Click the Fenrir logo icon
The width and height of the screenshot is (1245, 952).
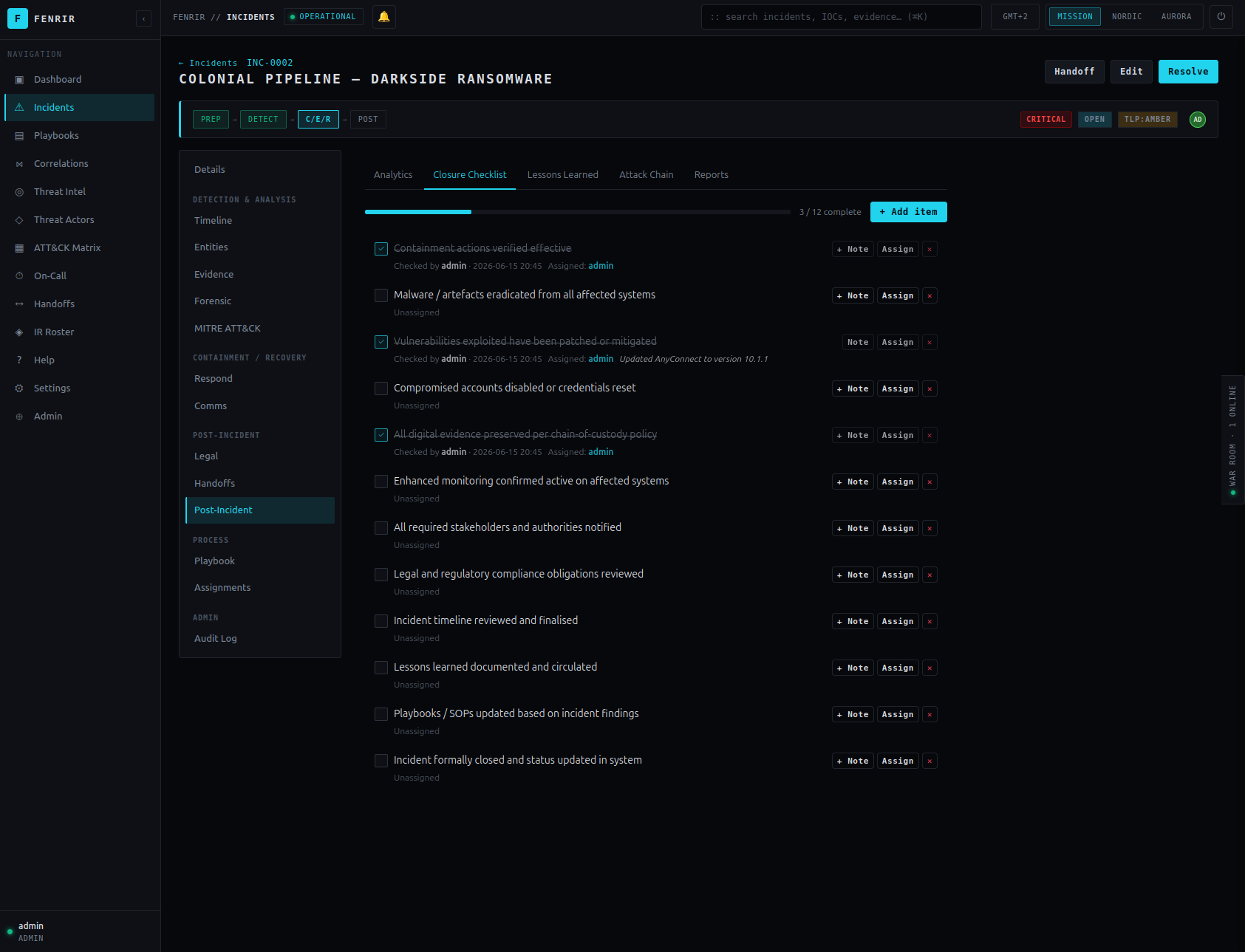[18, 18]
